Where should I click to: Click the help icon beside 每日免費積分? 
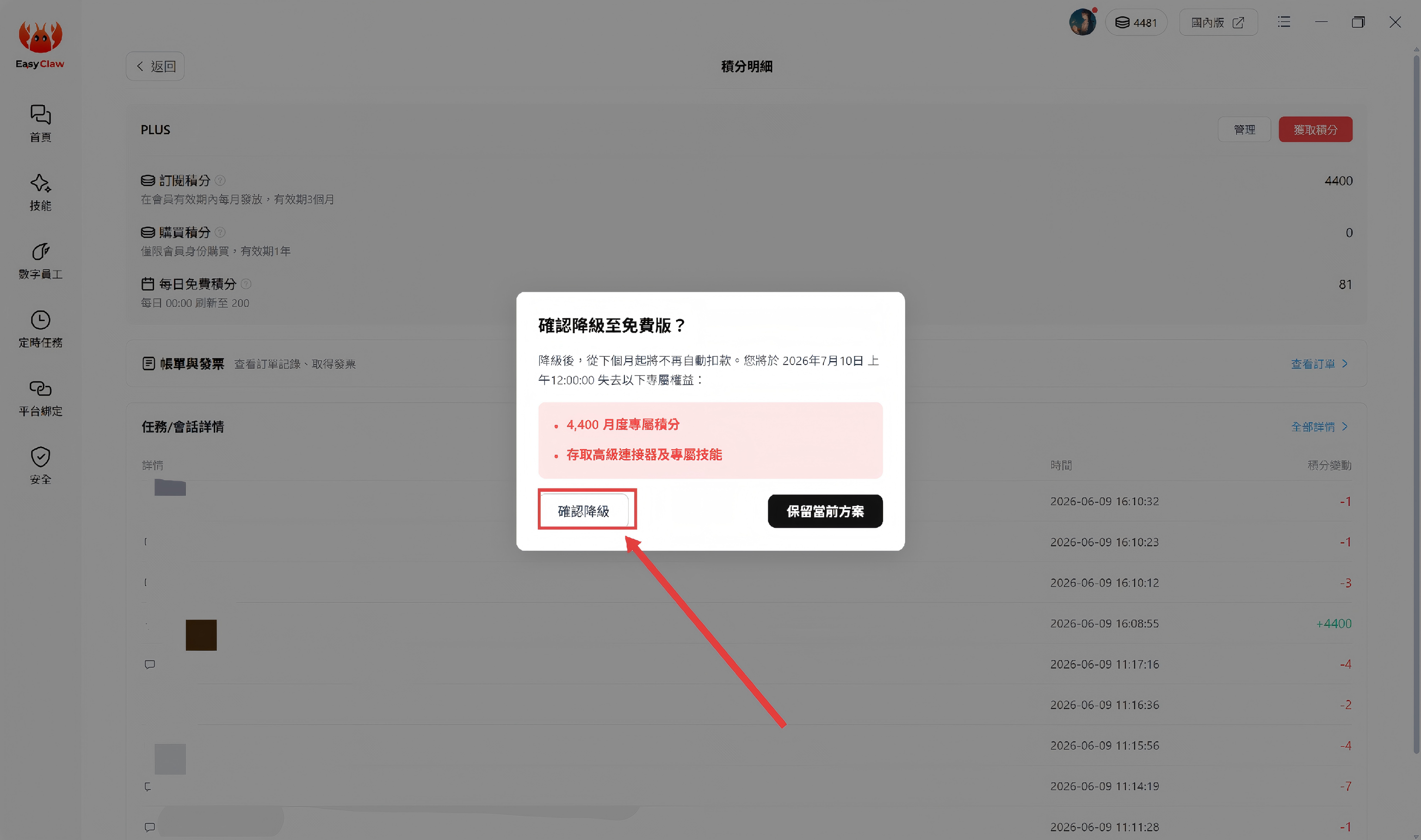point(246,284)
